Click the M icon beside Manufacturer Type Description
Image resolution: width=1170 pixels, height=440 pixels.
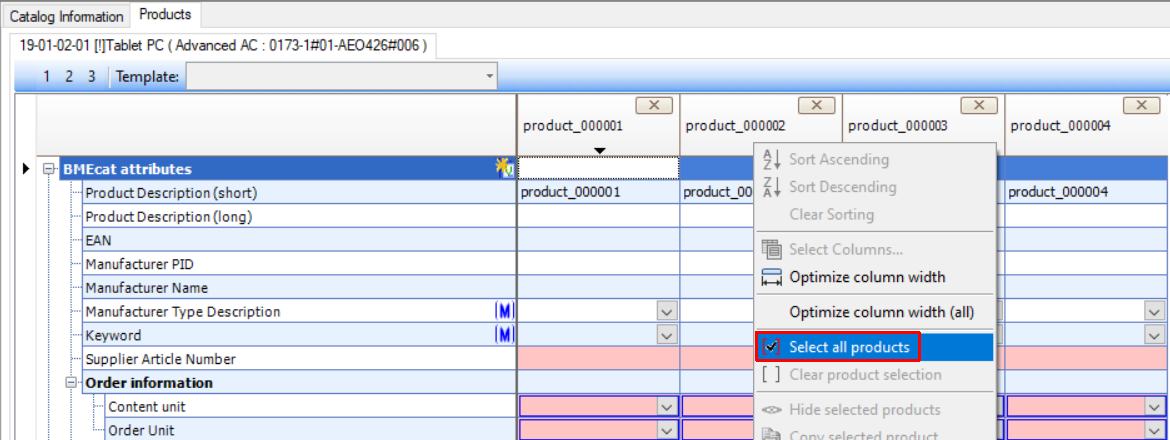[x=504, y=312]
